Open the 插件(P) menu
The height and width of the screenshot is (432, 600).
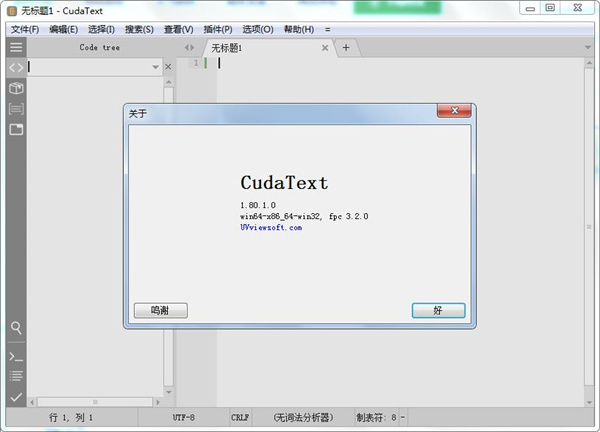(x=218, y=29)
